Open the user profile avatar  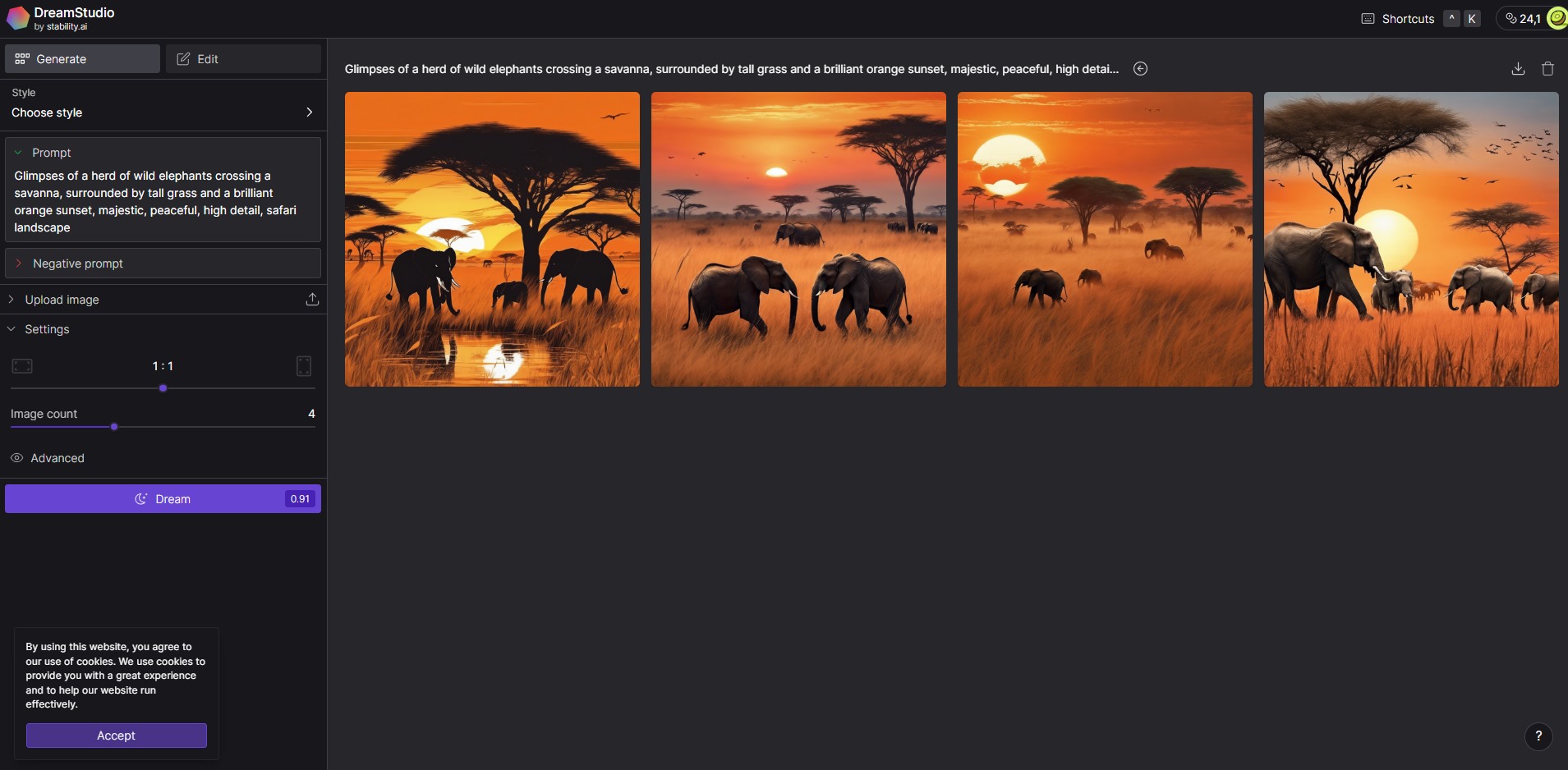pos(1557,18)
